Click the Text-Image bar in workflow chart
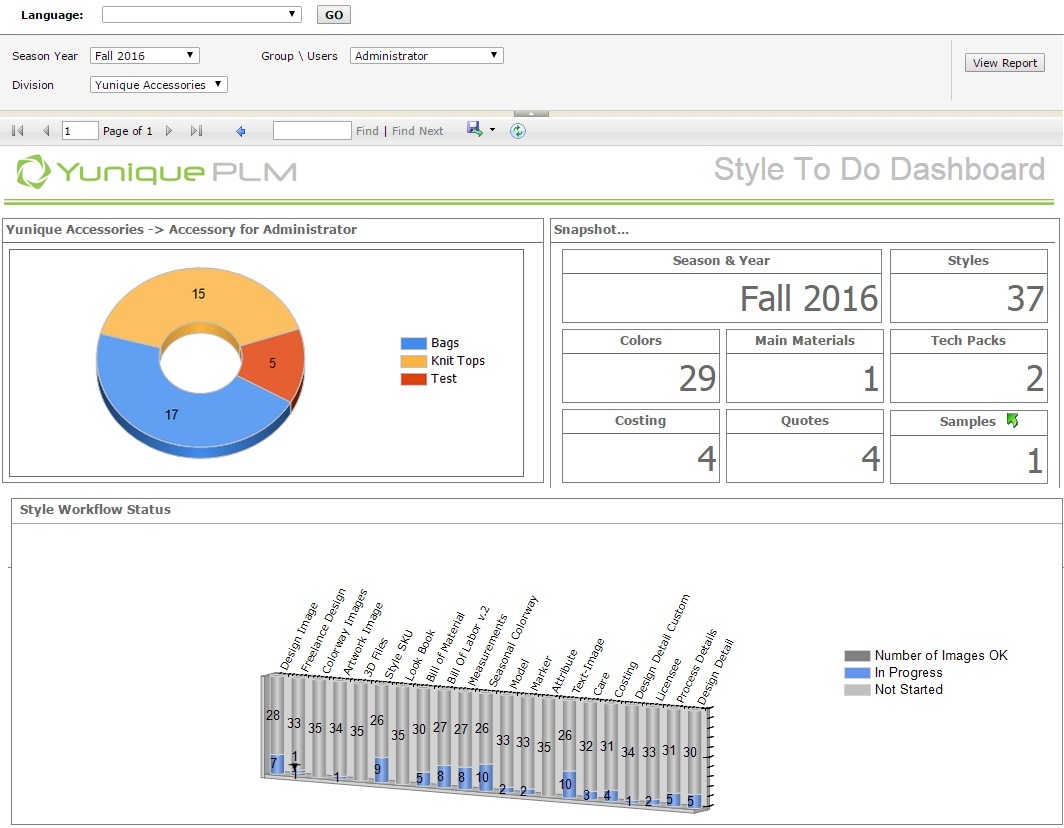The width and height of the screenshot is (1064, 828). [568, 747]
